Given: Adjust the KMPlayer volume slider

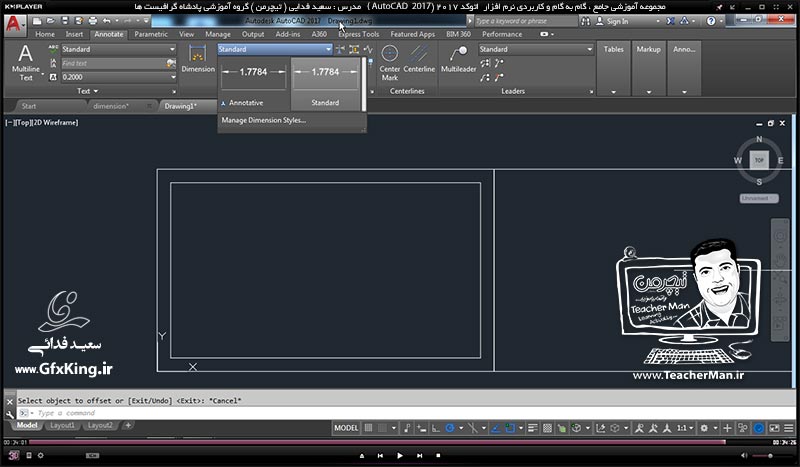Looking at the screenshot, I should pos(772,456).
